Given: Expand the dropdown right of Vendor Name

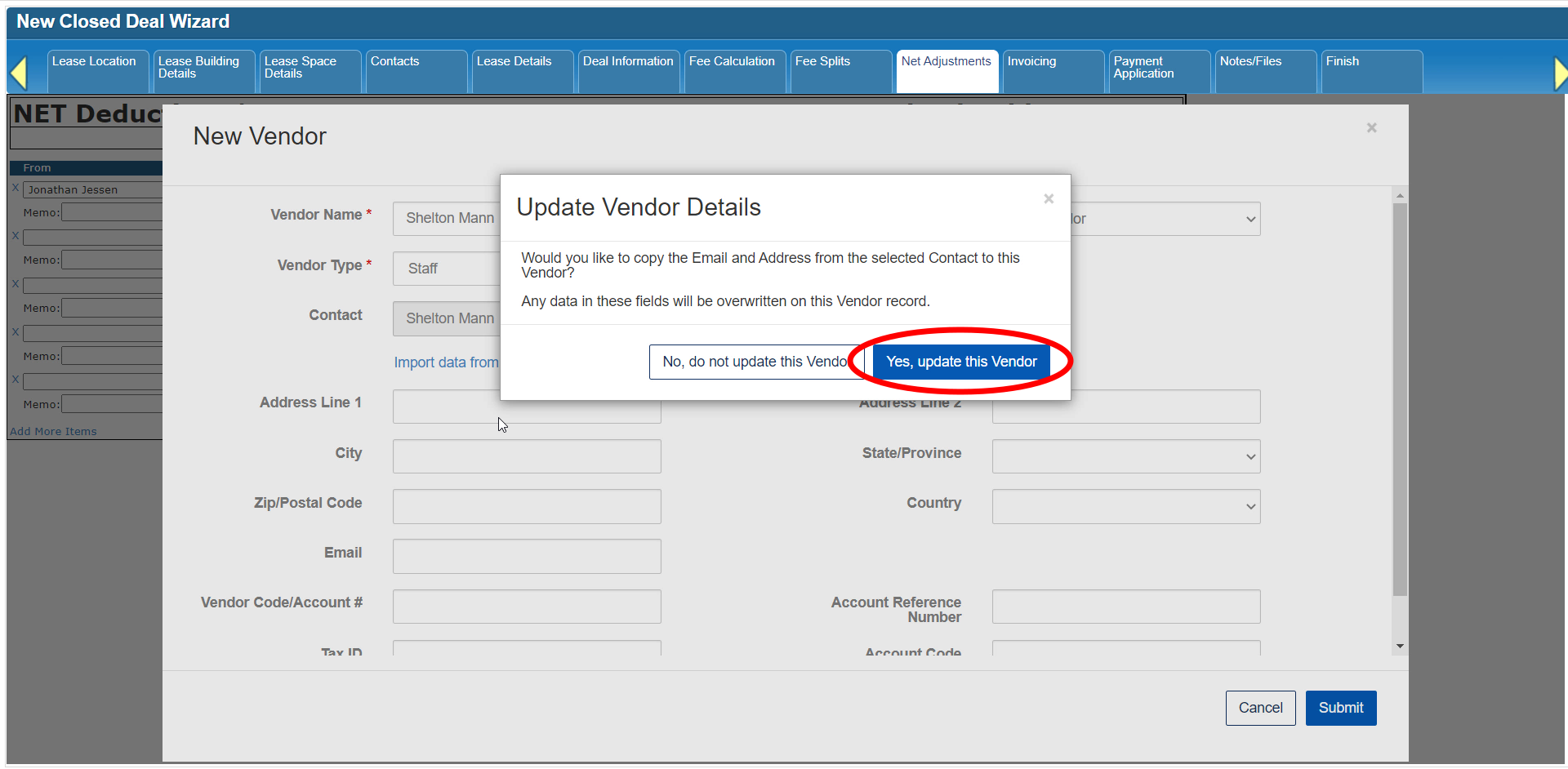Looking at the screenshot, I should coord(1168,219).
